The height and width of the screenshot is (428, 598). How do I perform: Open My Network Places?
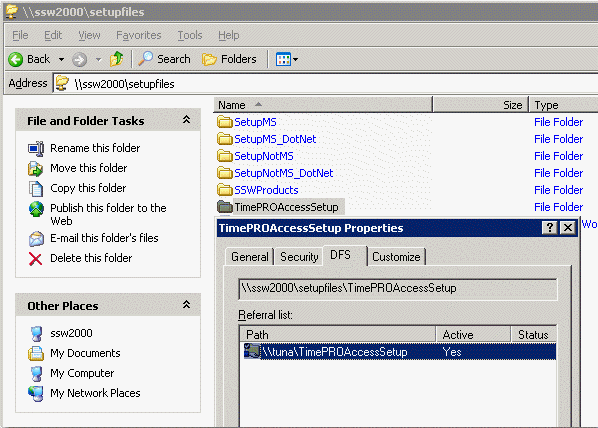(95, 393)
